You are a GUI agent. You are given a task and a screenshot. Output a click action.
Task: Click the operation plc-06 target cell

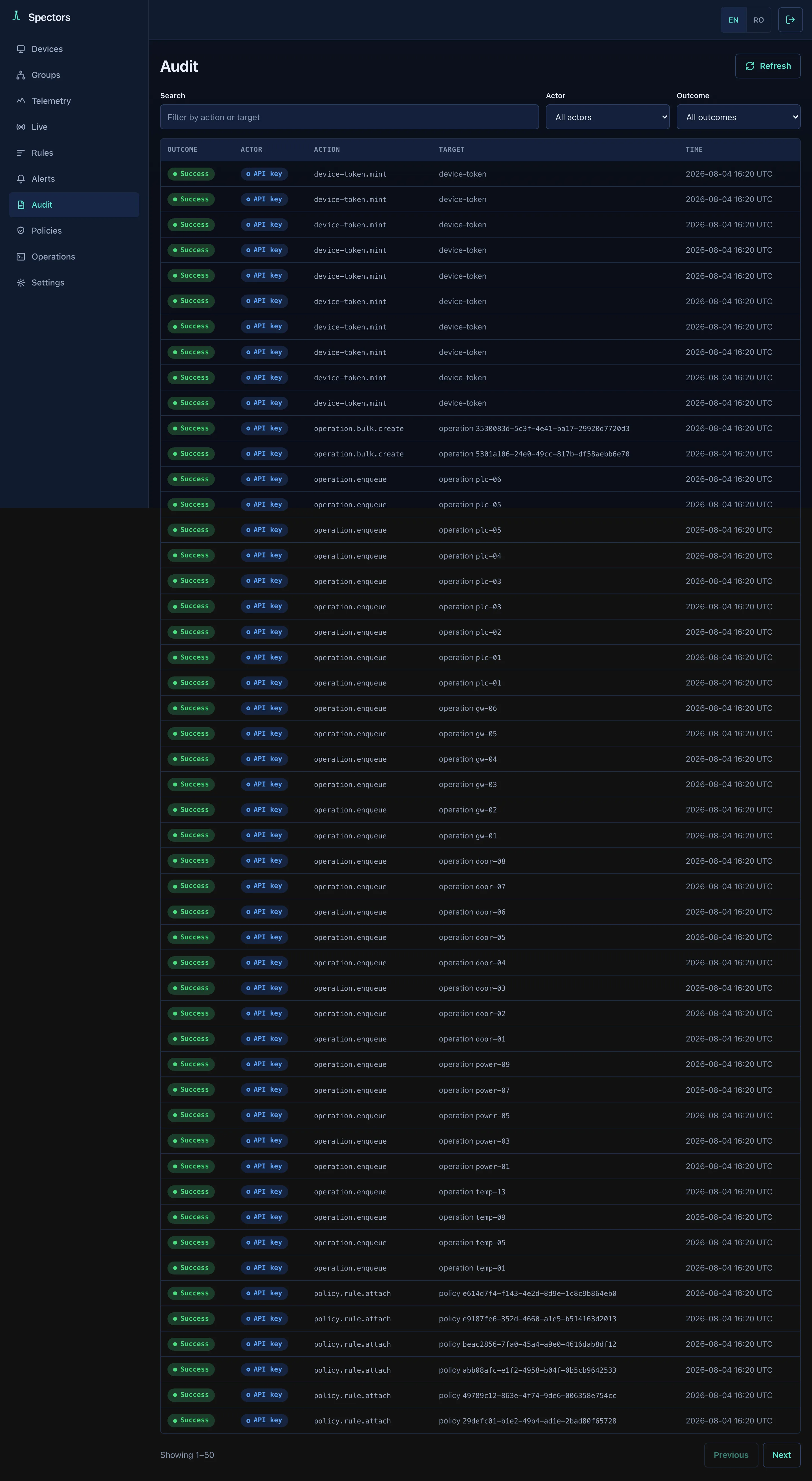[469, 479]
